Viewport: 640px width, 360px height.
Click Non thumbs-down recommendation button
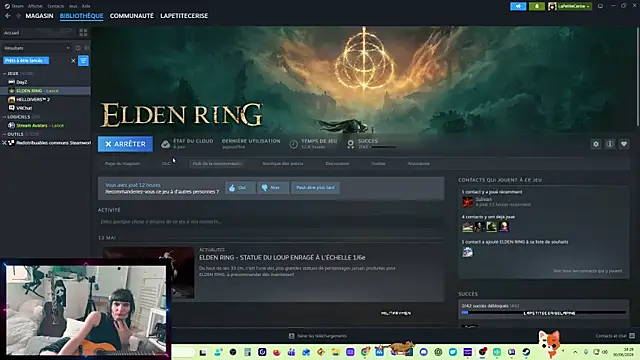273,188
